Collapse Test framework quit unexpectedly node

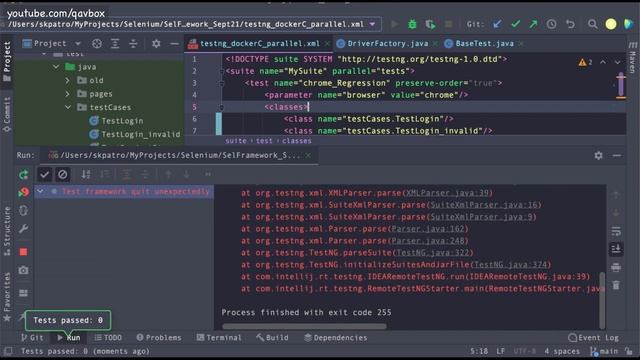point(40,191)
